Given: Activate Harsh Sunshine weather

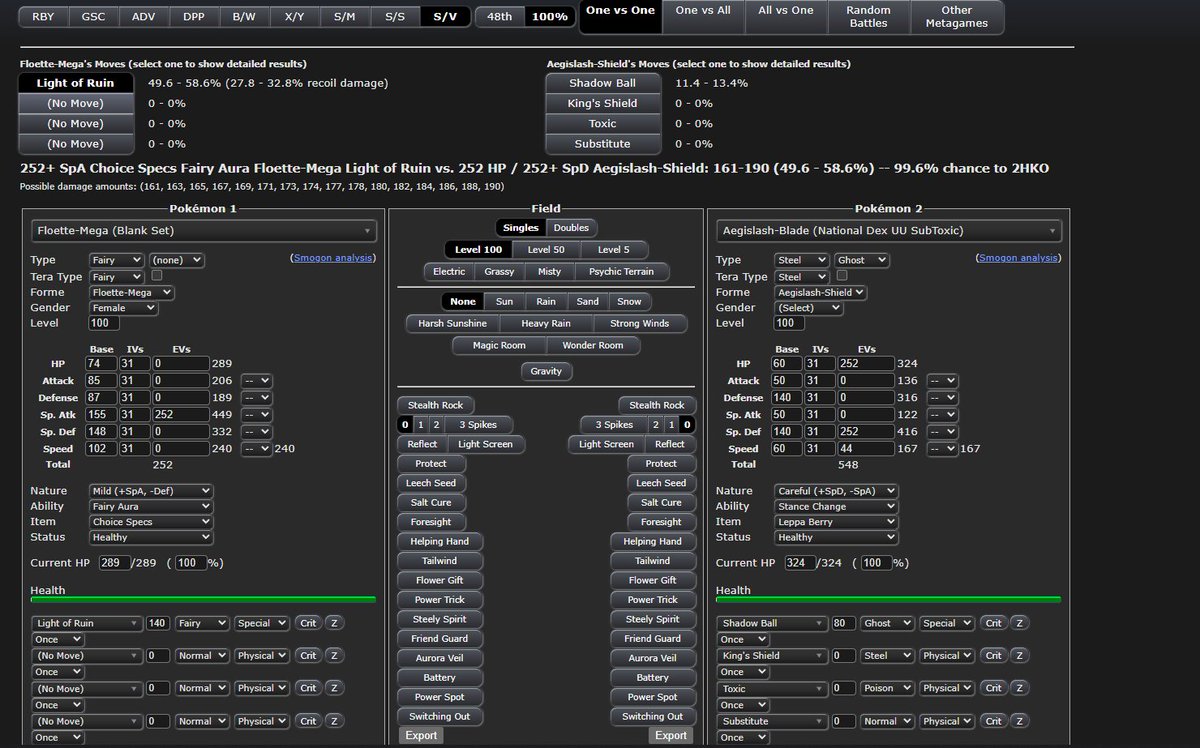Looking at the screenshot, I should [x=453, y=324].
